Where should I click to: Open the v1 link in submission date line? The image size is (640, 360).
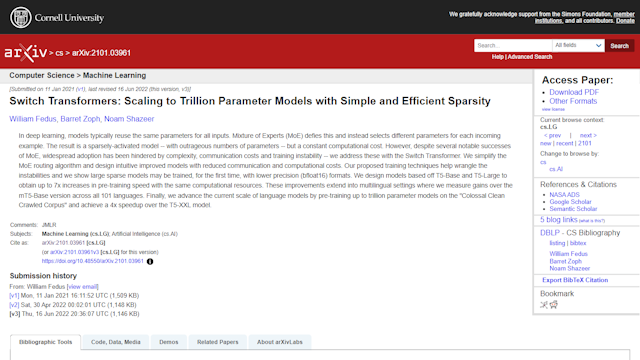point(80,89)
